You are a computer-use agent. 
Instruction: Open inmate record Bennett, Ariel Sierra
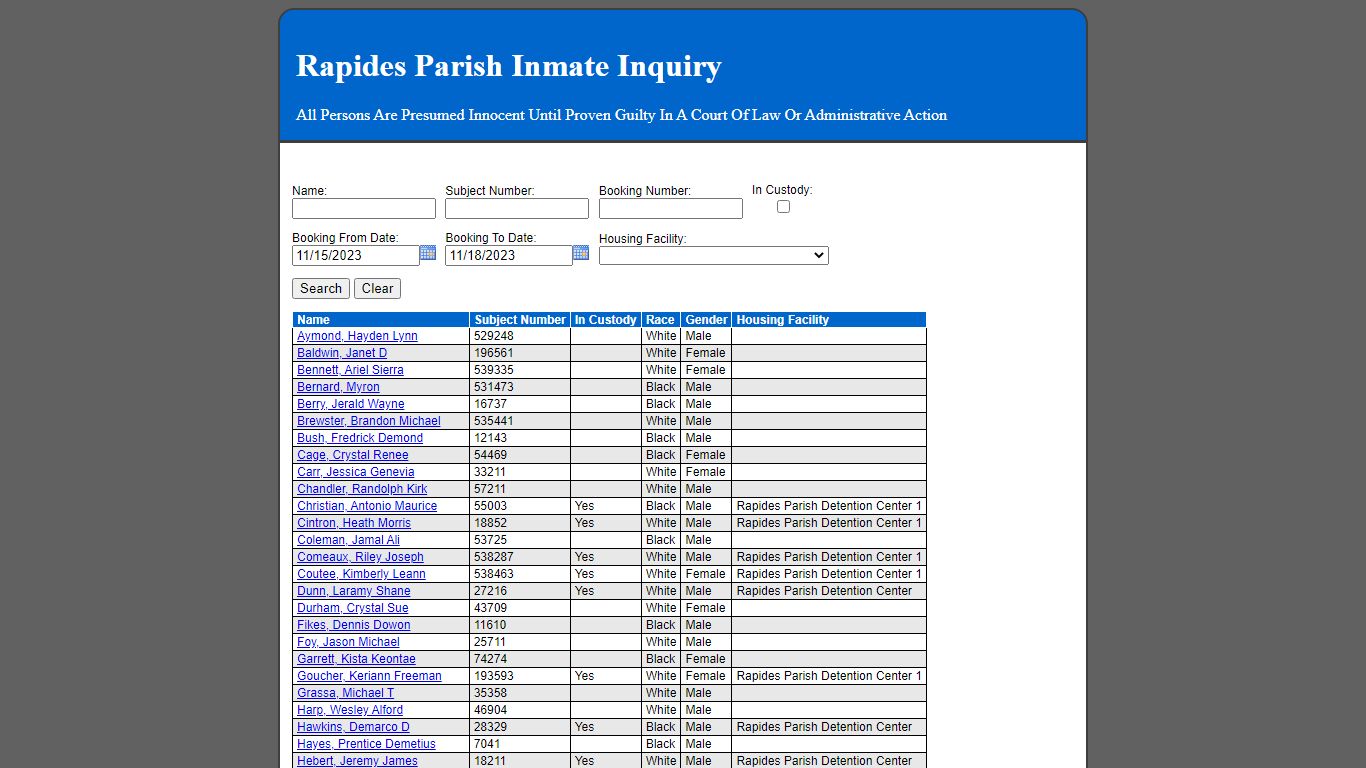click(x=350, y=370)
